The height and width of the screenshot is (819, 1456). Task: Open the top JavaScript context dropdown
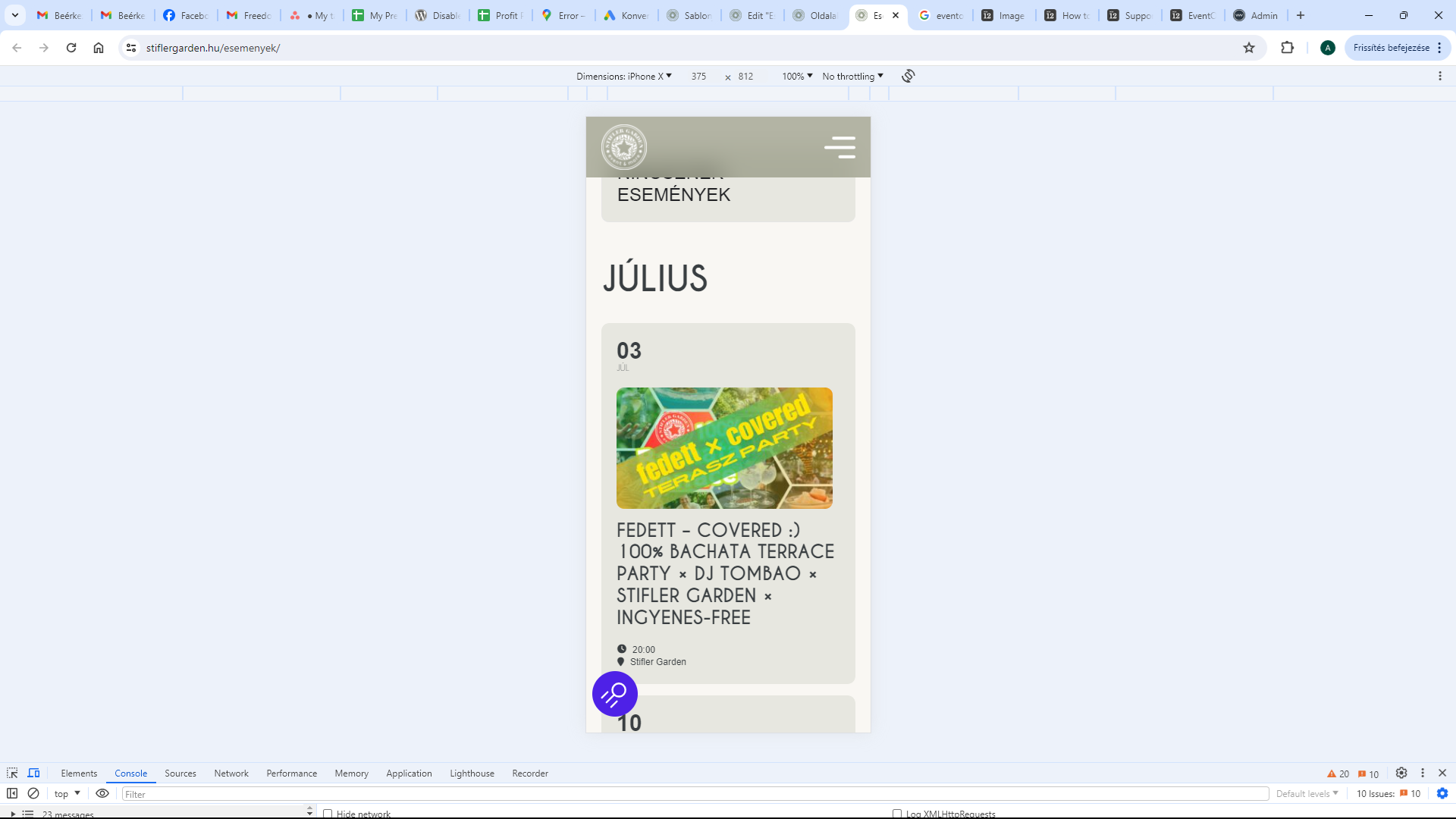67,793
